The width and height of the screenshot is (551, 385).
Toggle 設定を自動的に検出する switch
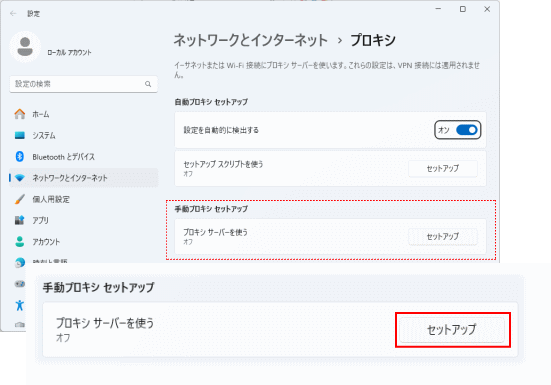pyautogui.click(x=467, y=130)
